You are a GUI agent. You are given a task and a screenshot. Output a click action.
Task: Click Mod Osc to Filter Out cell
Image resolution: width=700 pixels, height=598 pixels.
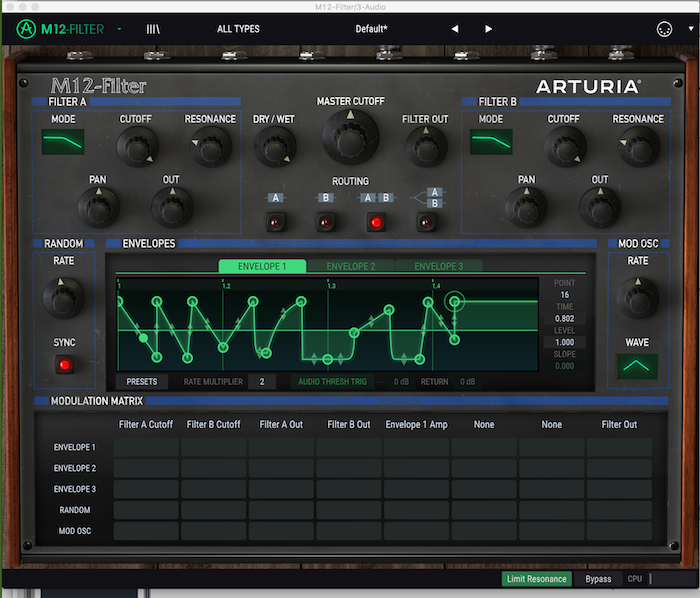click(x=619, y=531)
